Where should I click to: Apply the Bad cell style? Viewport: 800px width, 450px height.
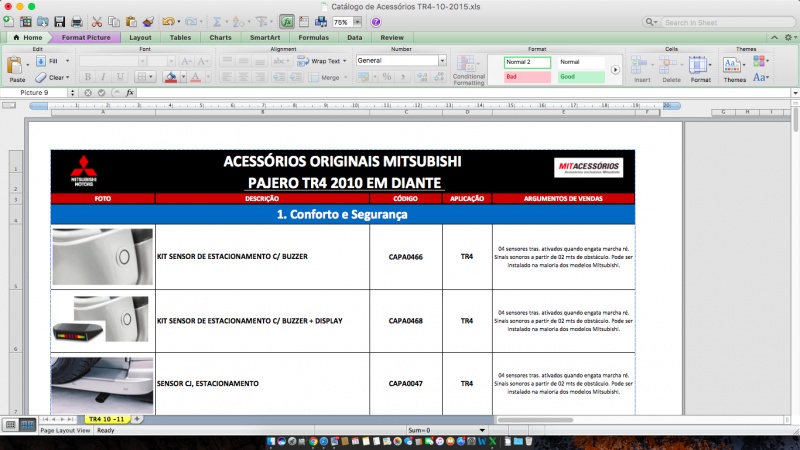point(527,77)
